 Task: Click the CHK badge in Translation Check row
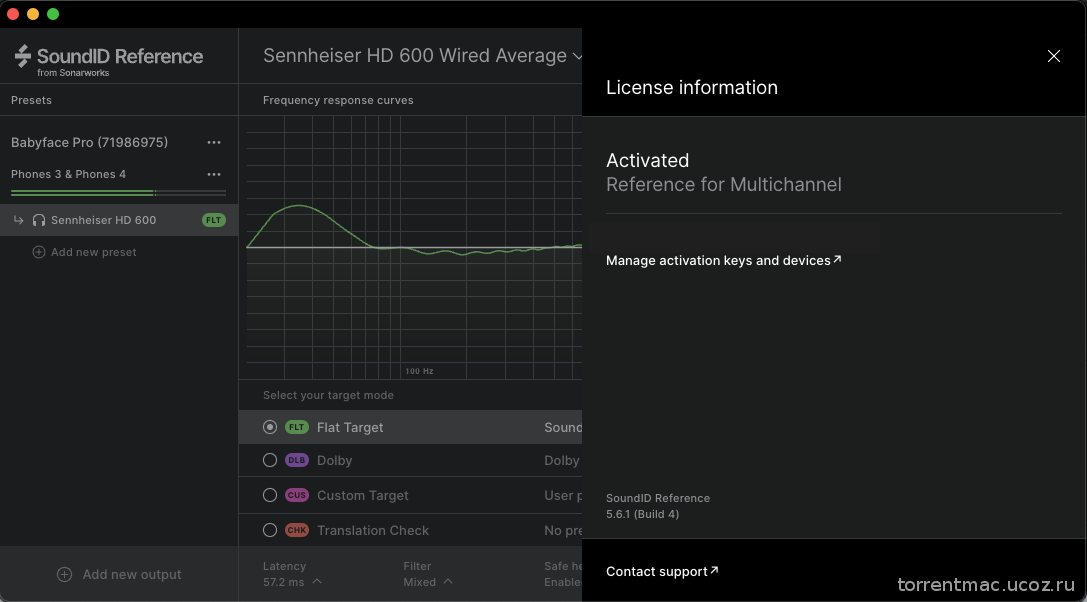296,530
